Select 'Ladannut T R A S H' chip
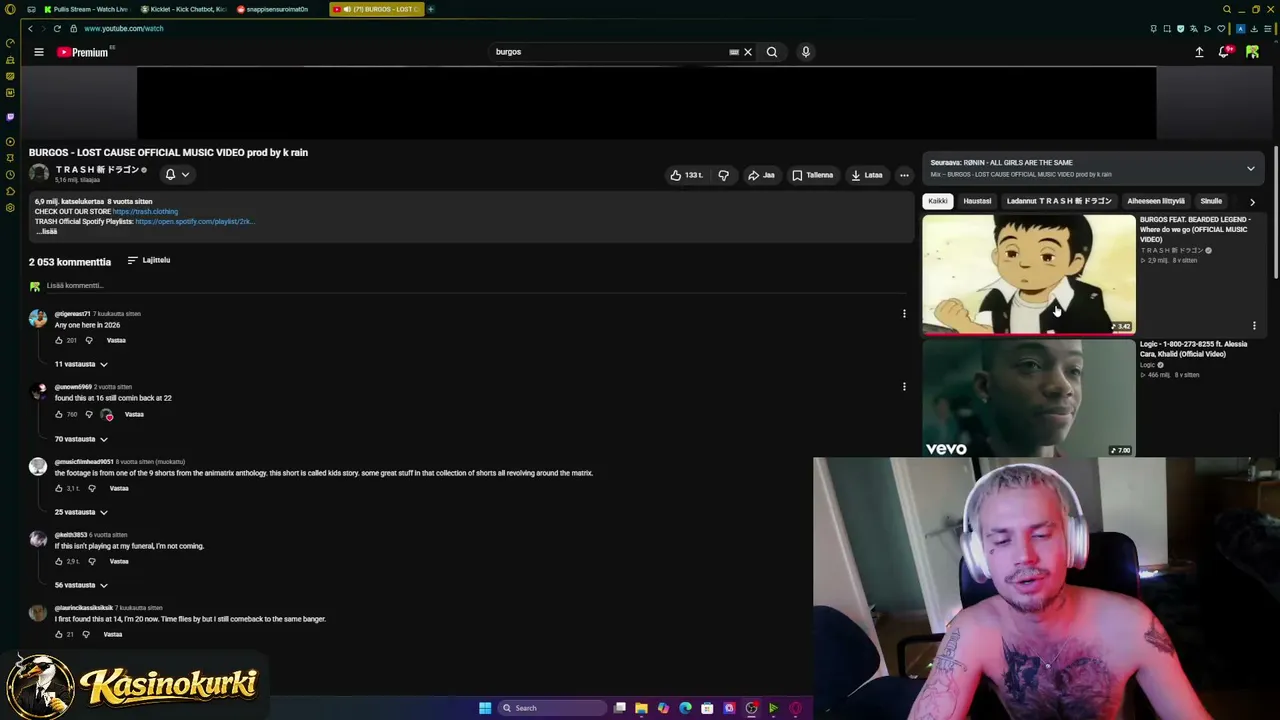 pyautogui.click(x=1059, y=201)
